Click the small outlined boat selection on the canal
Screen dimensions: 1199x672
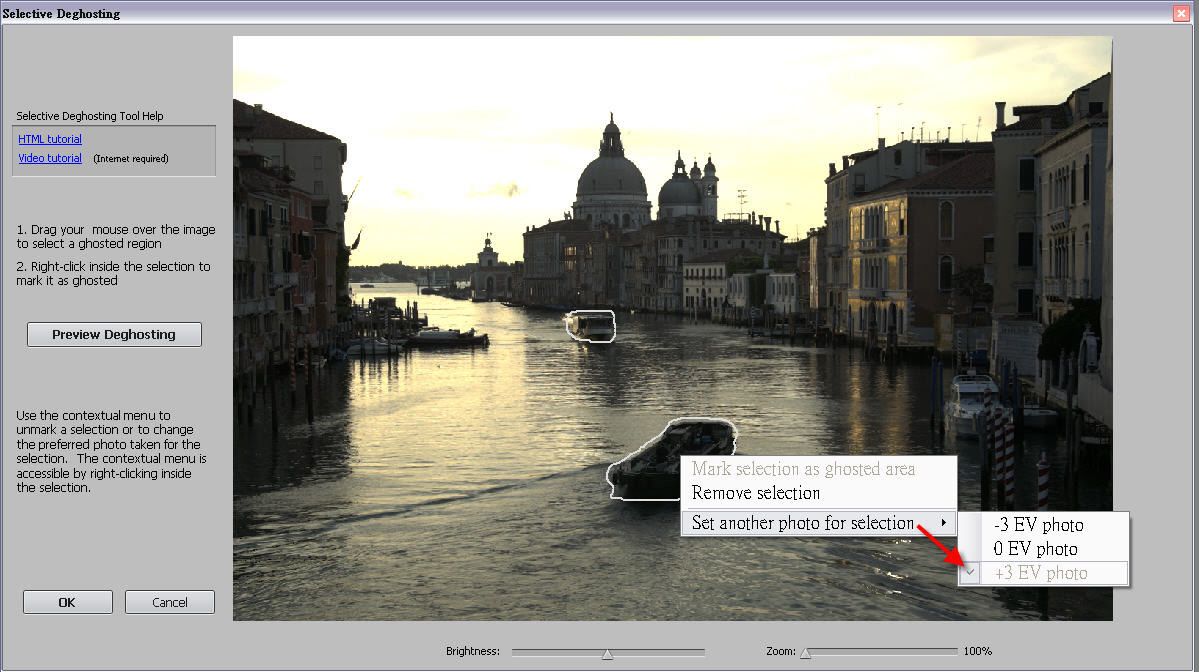[590, 326]
